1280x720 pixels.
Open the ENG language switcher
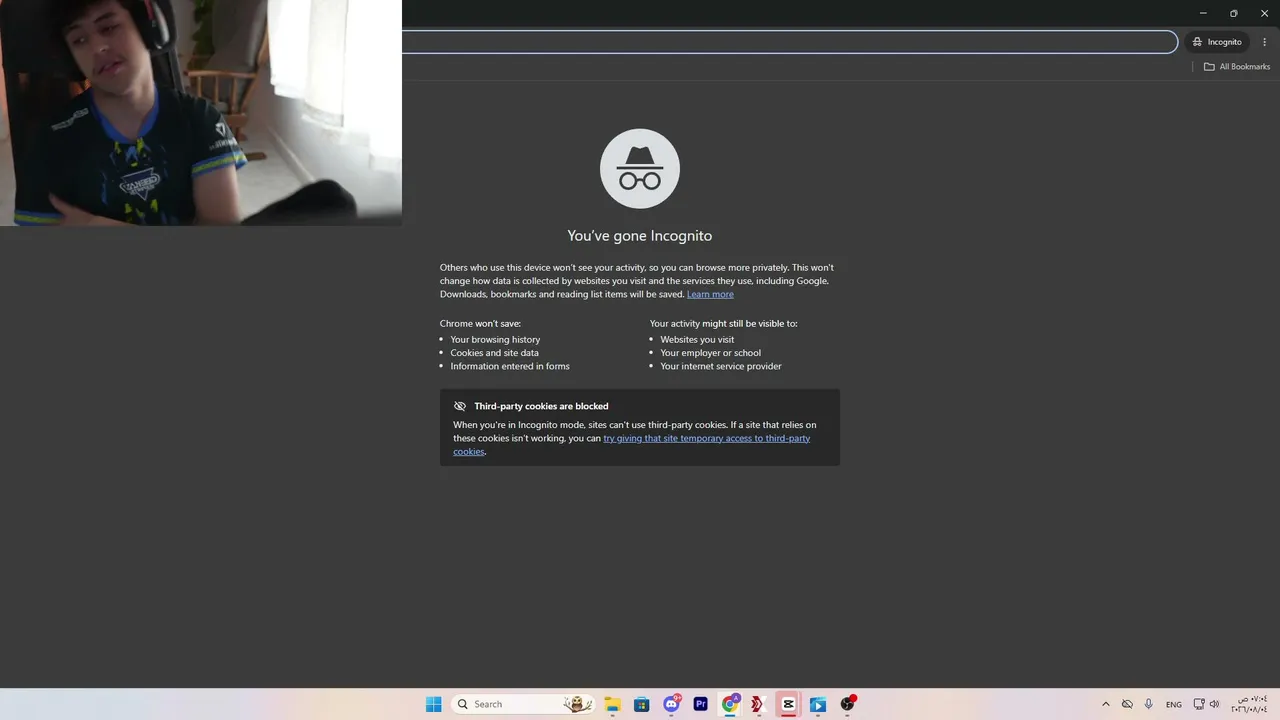1174,704
